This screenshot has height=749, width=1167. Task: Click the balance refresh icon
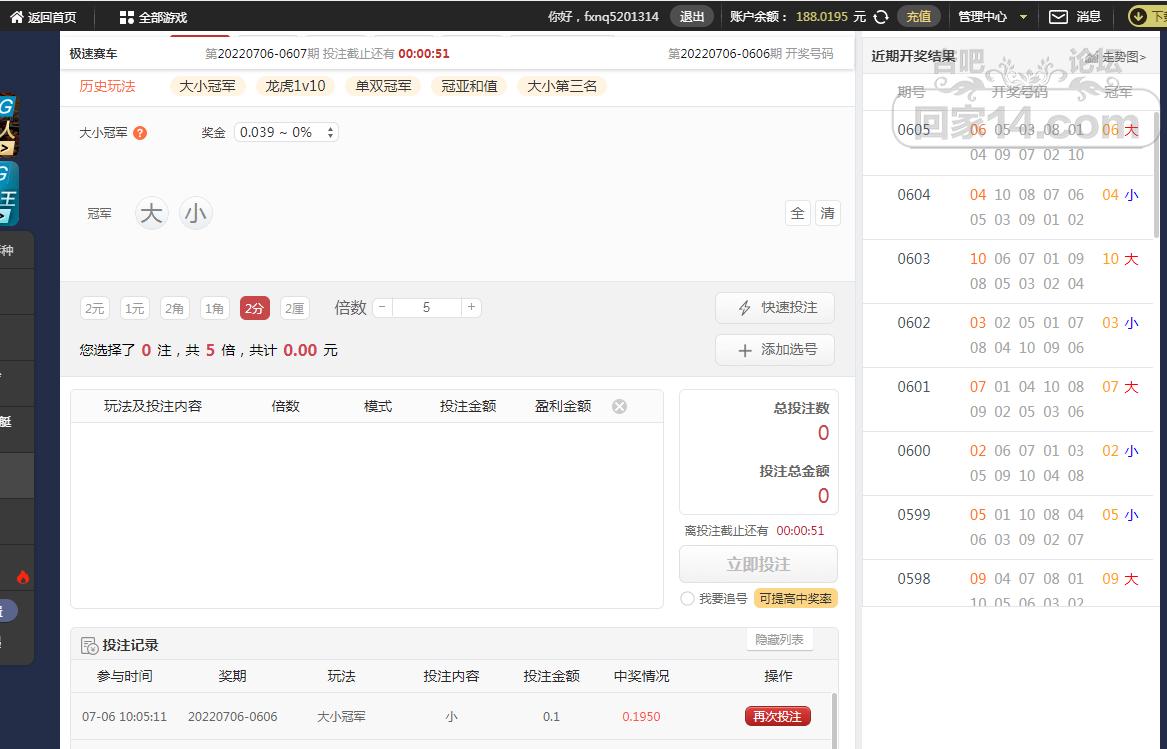881,16
